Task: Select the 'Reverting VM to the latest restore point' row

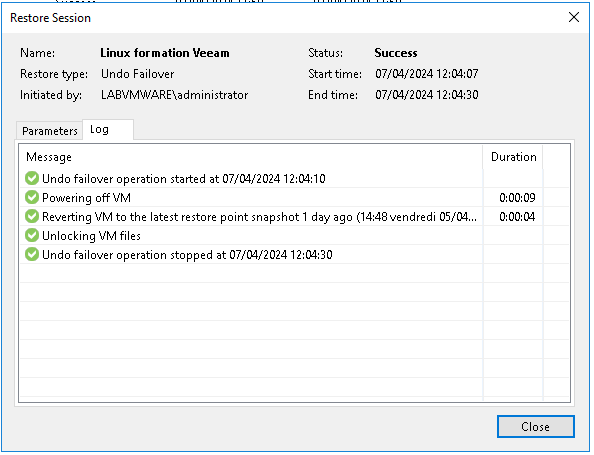Action: 294,216
